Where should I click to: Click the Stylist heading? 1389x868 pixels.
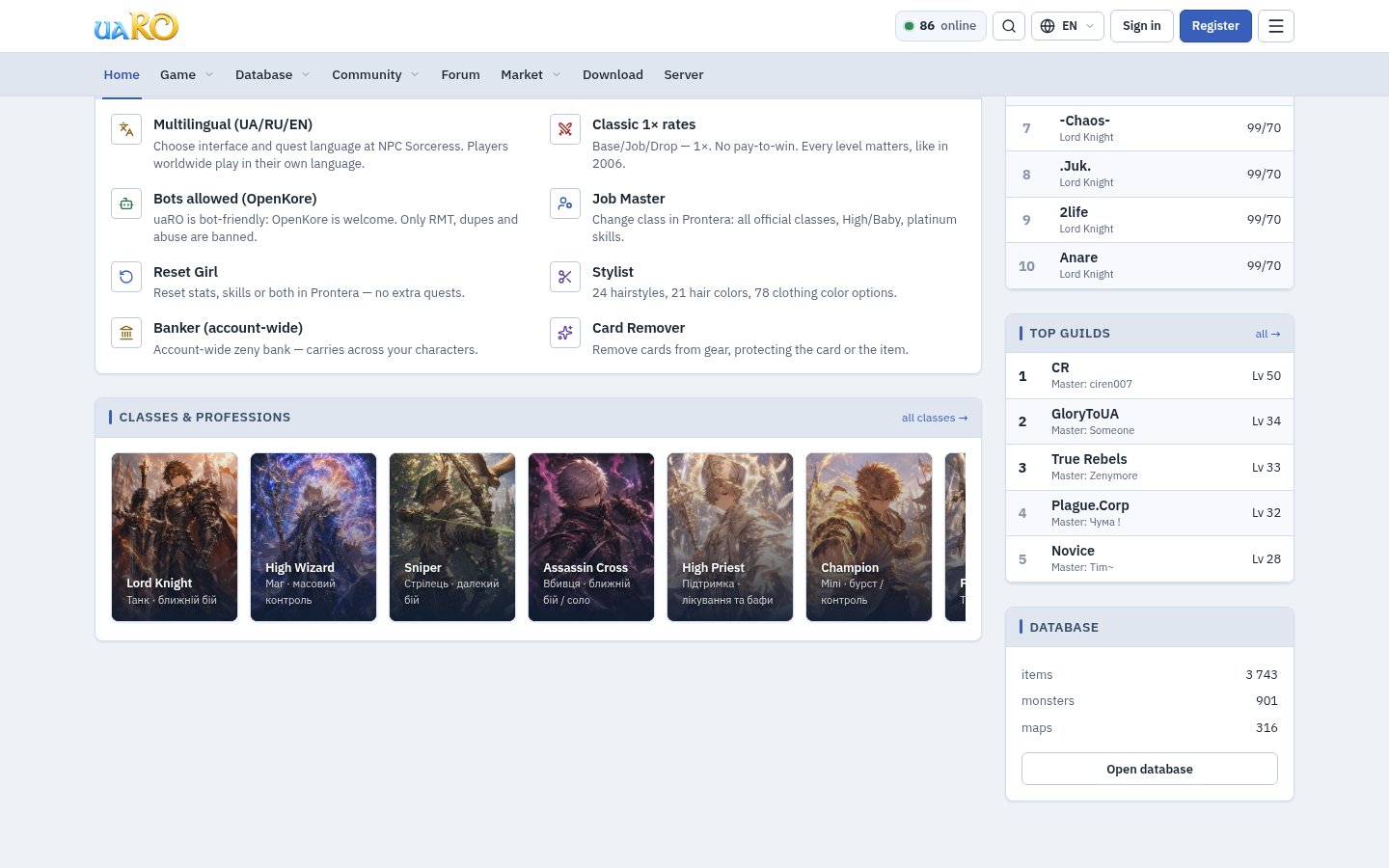(x=613, y=272)
